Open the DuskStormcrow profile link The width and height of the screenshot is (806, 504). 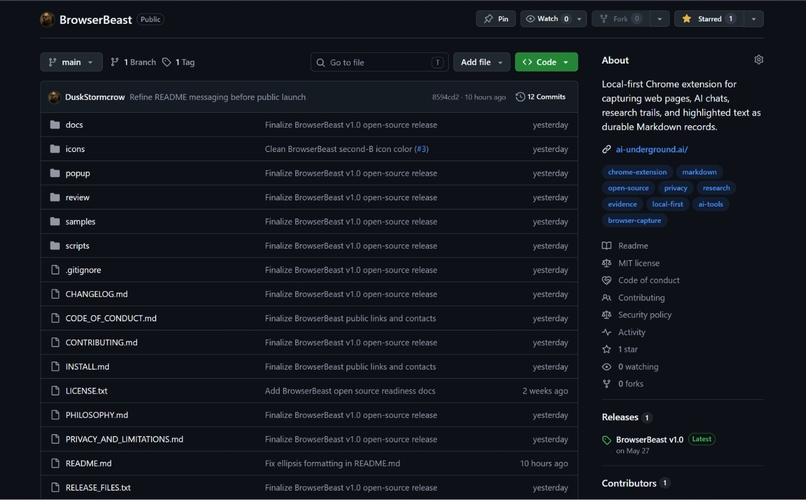[95, 97]
